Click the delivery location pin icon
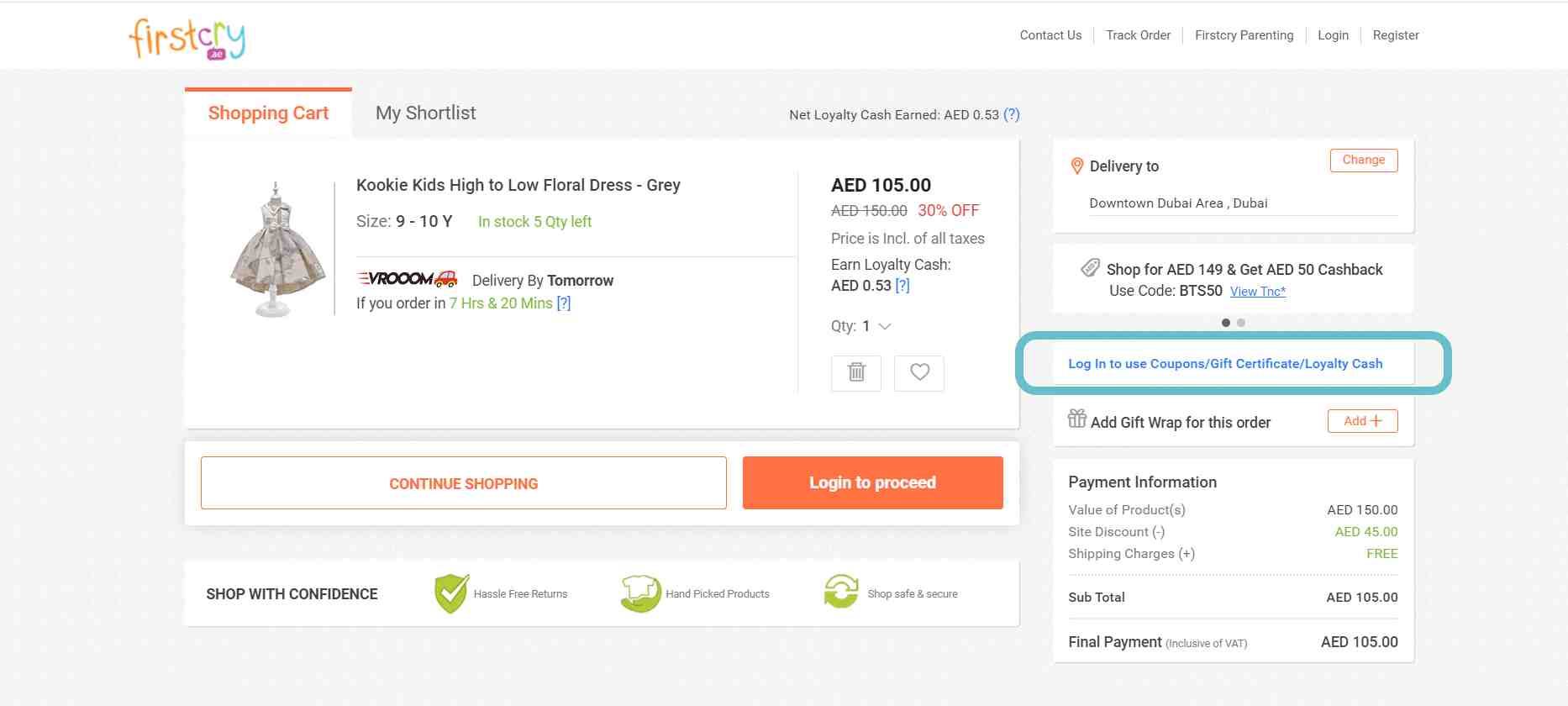 pos(1076,166)
